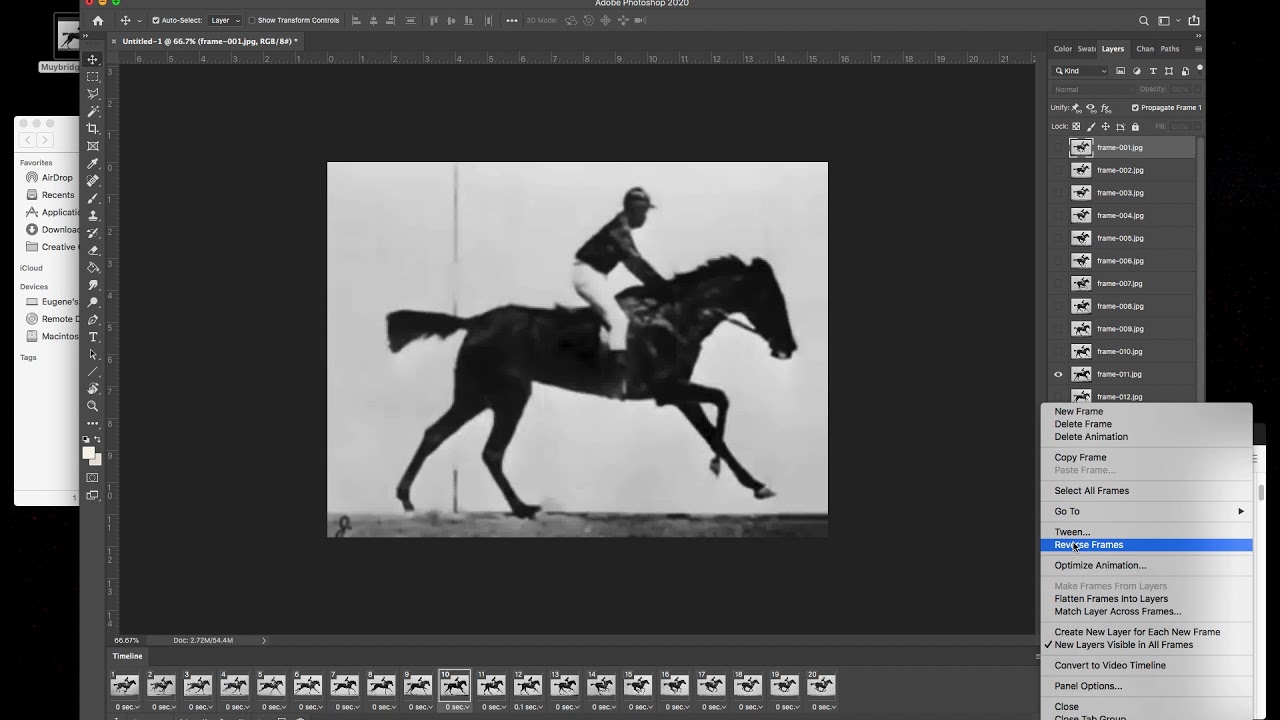Select the Crop tool
The width and height of the screenshot is (1280, 720).
click(x=93, y=129)
